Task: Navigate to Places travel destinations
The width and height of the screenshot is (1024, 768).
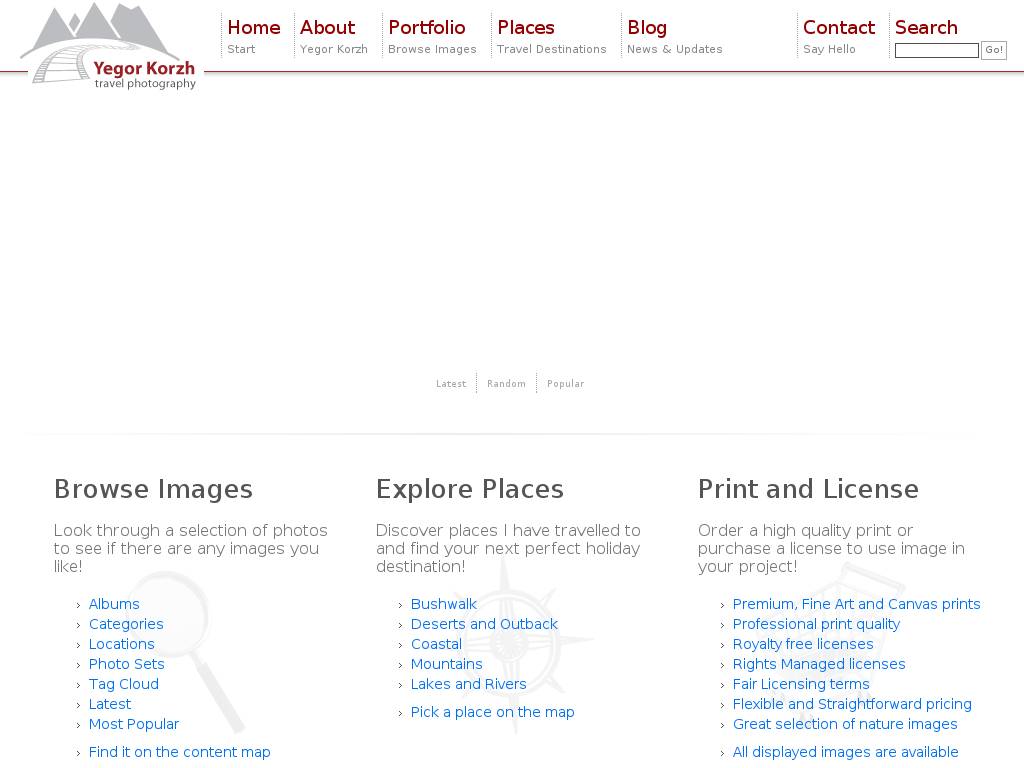Action: 525,28
